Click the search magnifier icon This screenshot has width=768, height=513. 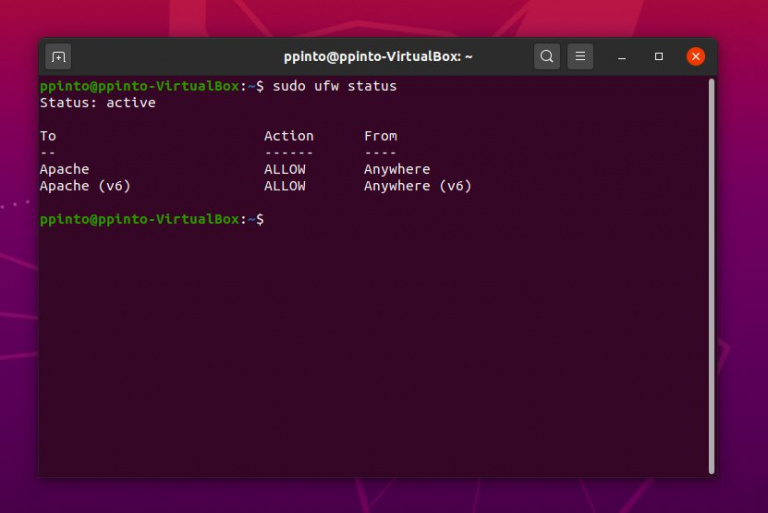pyautogui.click(x=547, y=57)
